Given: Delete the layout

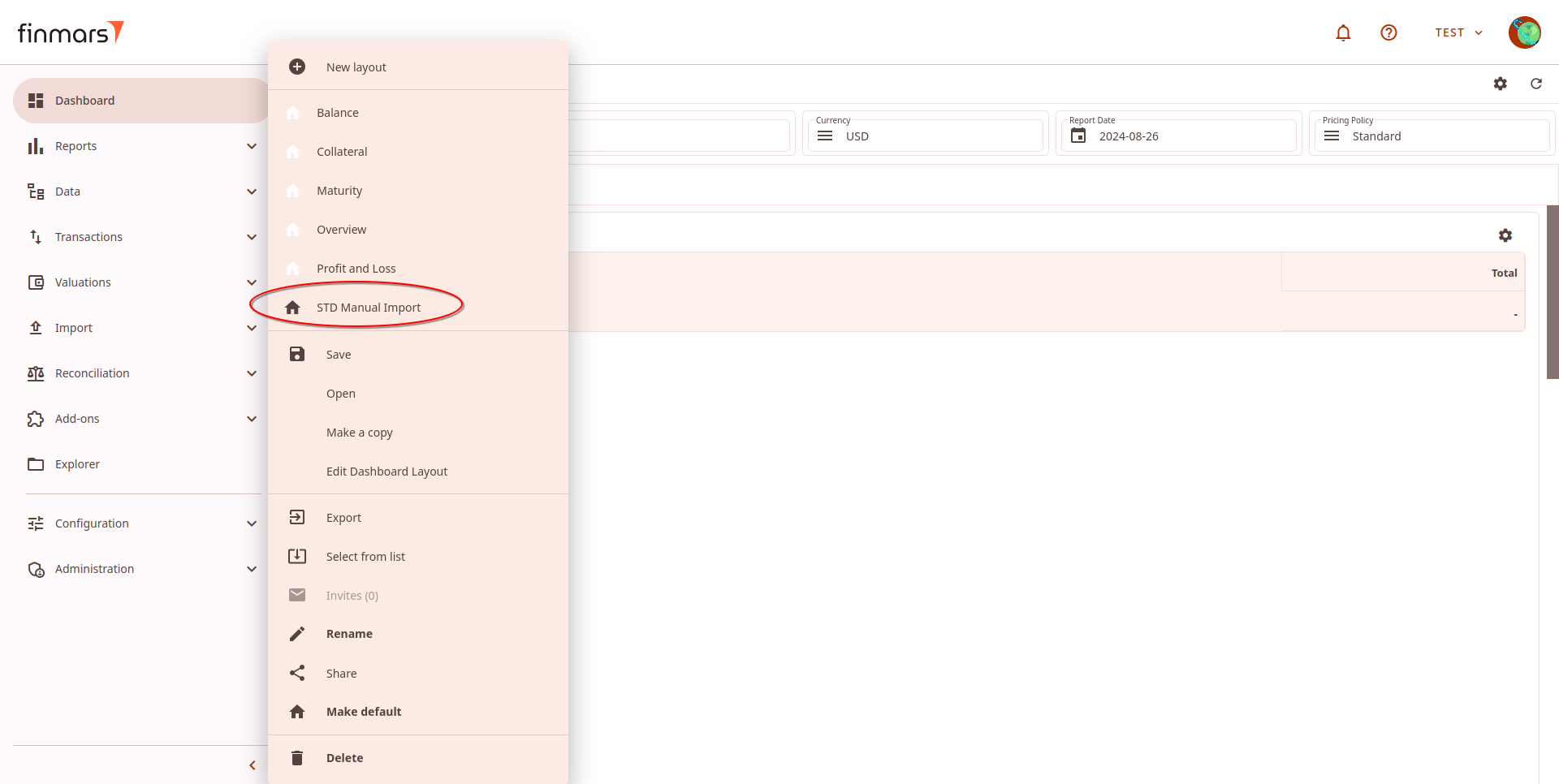Looking at the screenshot, I should pyautogui.click(x=418, y=758).
